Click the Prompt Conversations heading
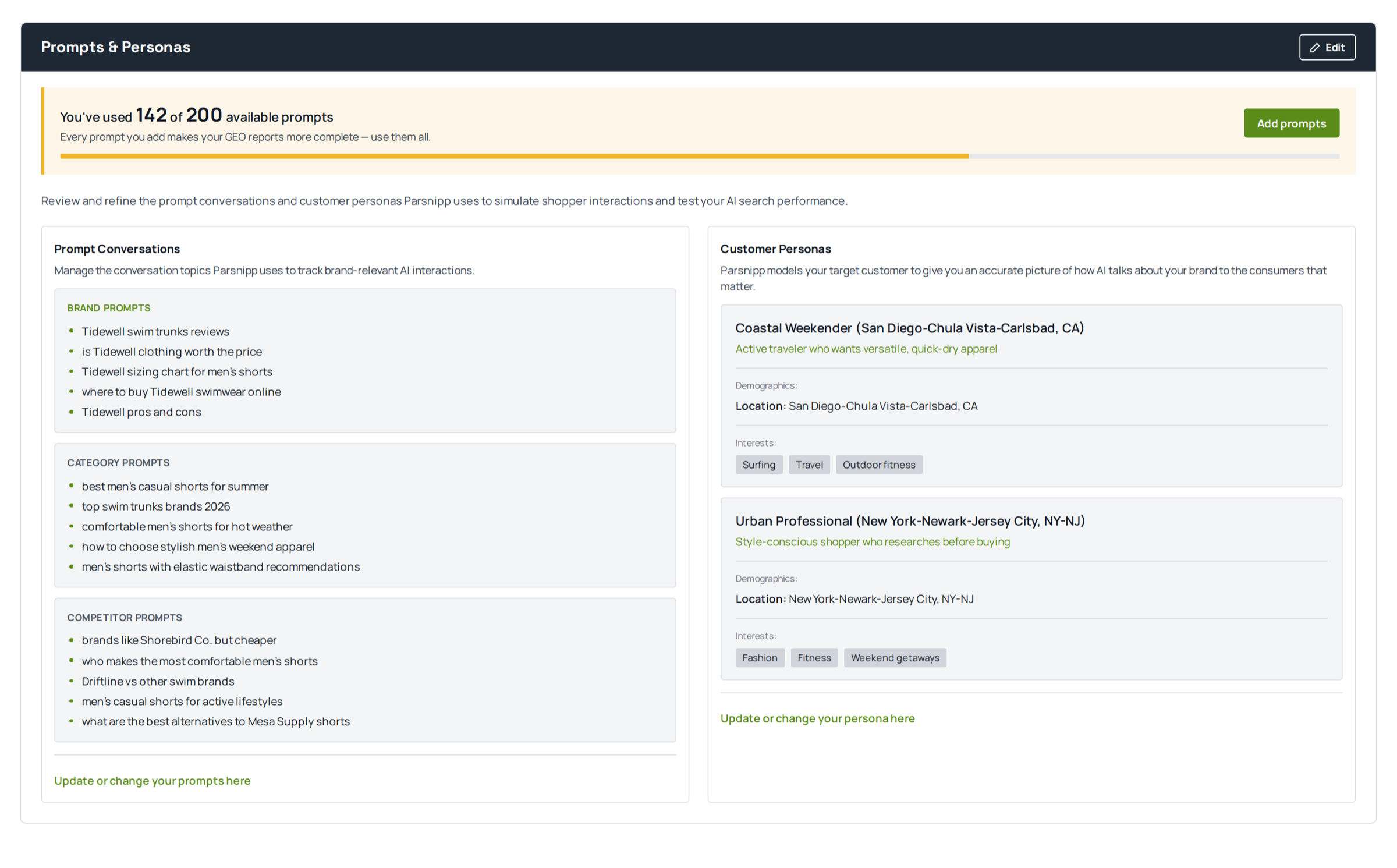Screen dimensions: 1397x868 [x=117, y=249]
